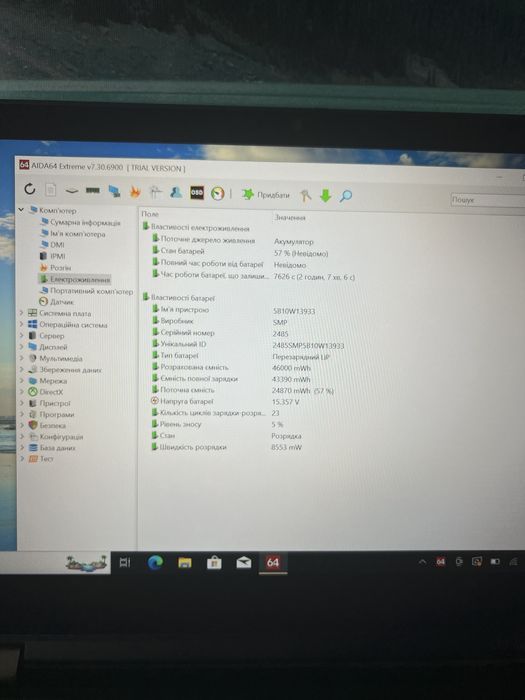Click the blue monitors GPGPU benchmark icon

114,192
